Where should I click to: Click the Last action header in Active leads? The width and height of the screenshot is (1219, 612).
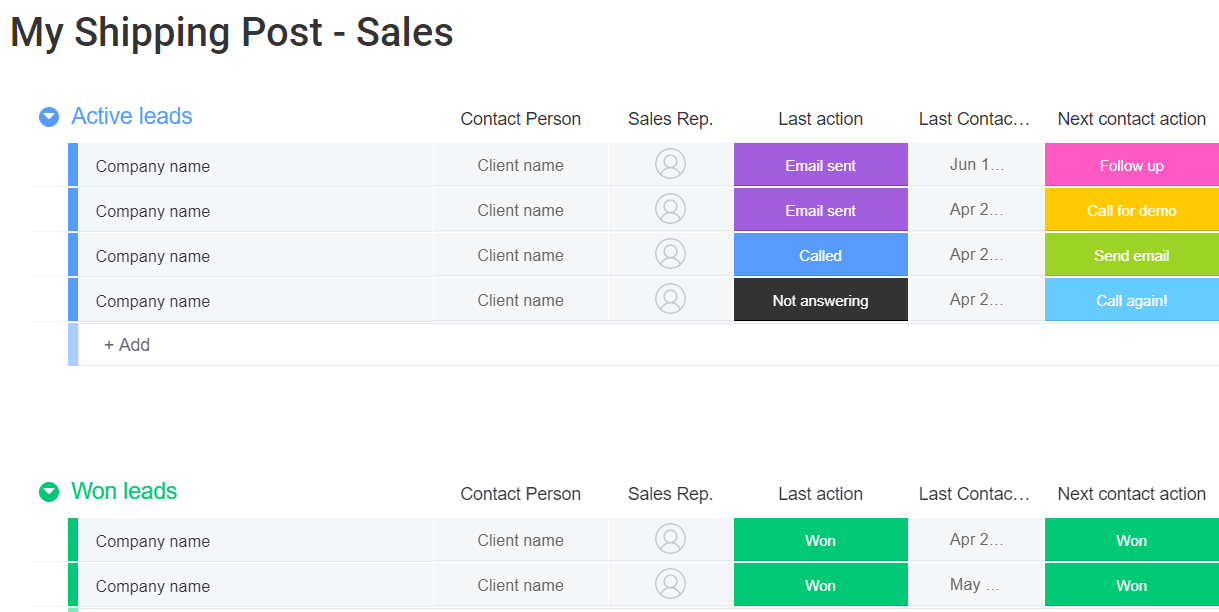coord(821,119)
